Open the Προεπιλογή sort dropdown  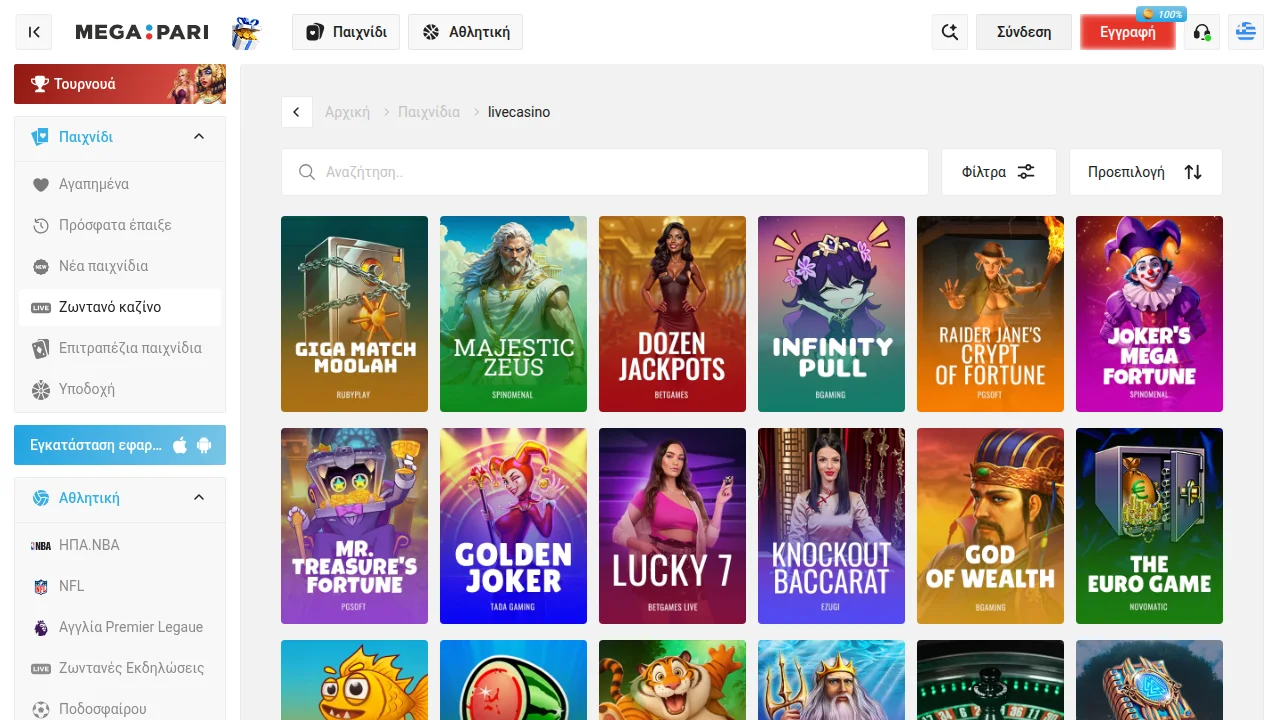pos(1145,172)
